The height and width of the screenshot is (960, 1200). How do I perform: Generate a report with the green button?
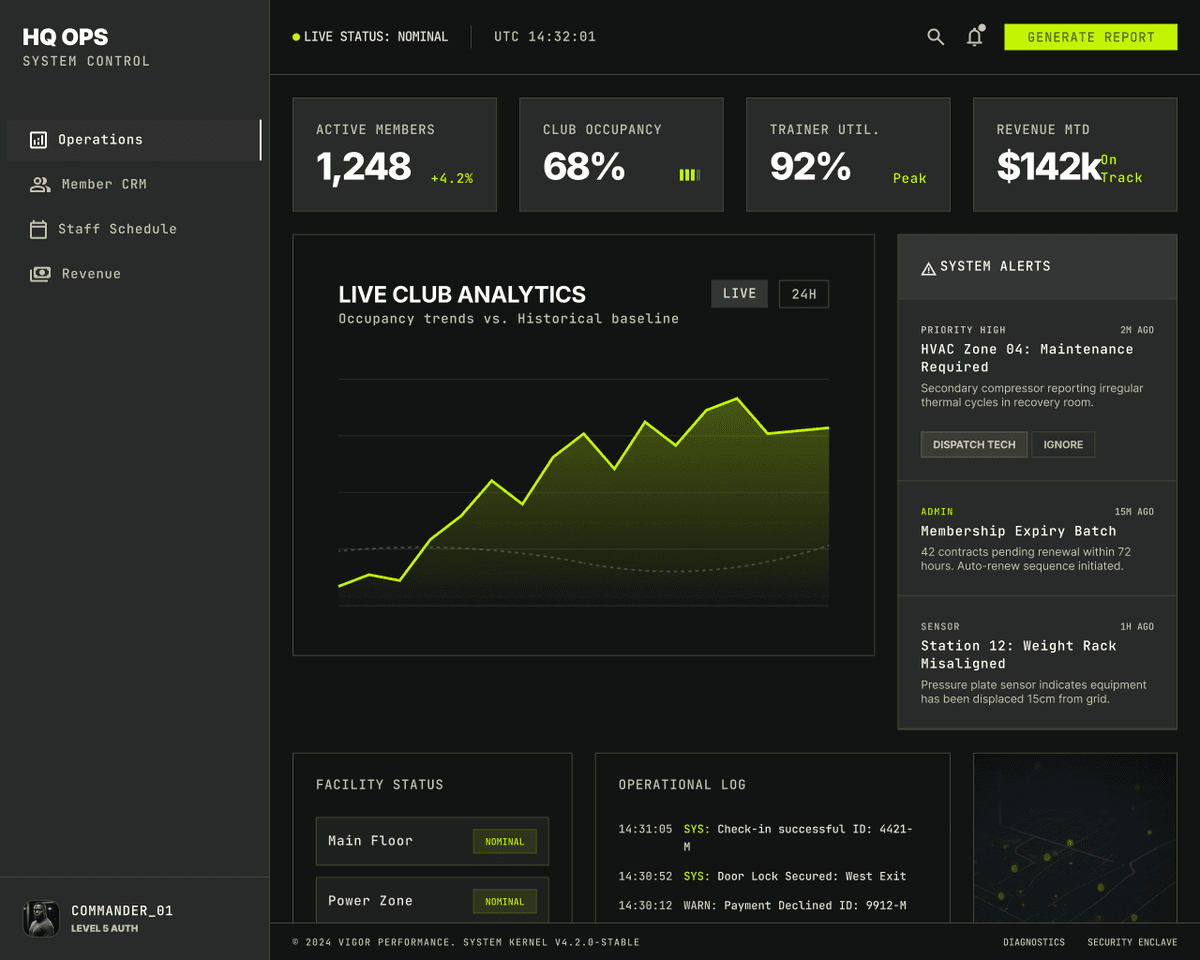1091,37
